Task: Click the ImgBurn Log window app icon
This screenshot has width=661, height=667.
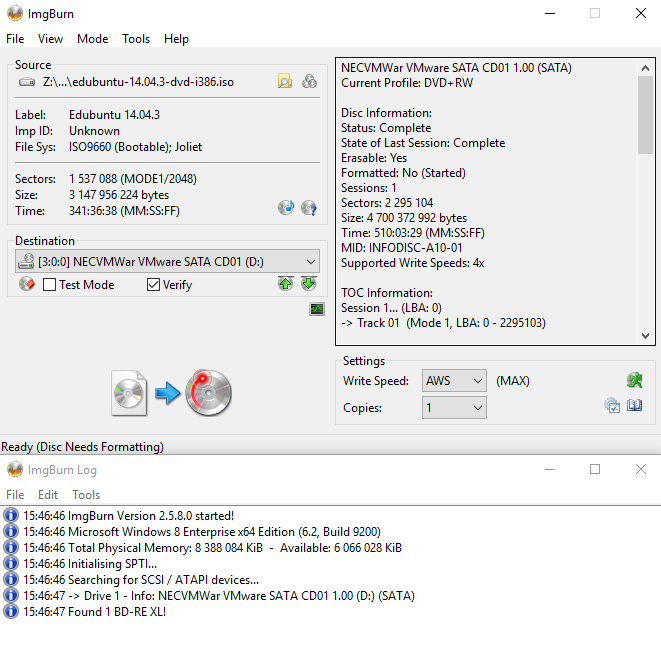Action: tap(15, 470)
